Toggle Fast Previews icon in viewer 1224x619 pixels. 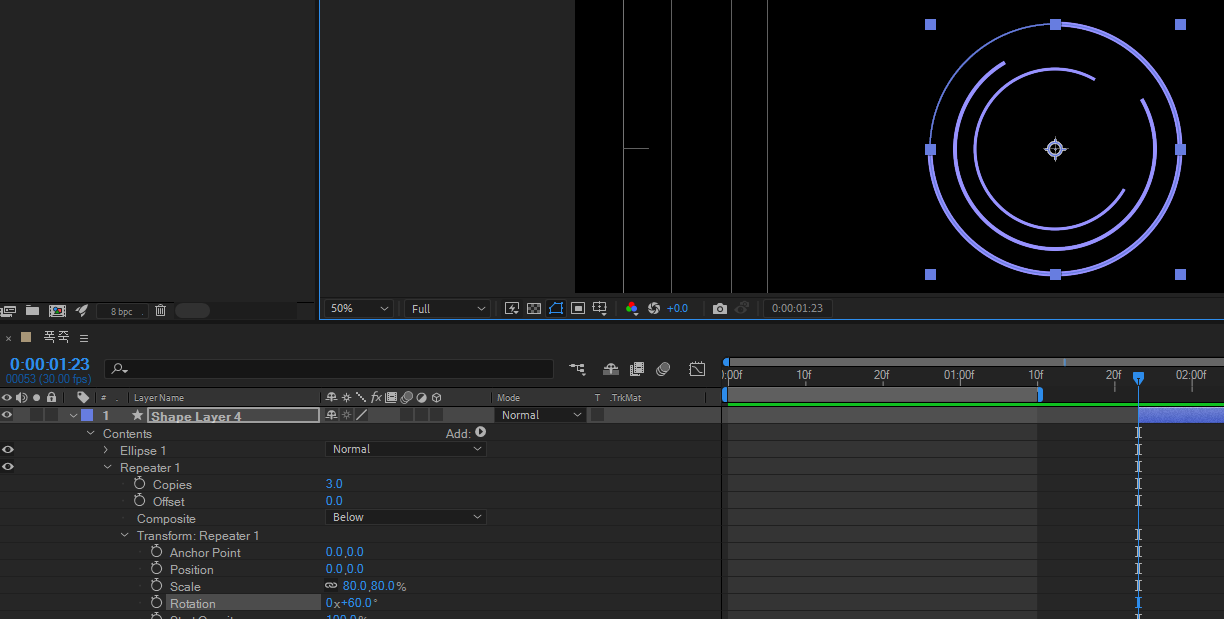point(512,309)
